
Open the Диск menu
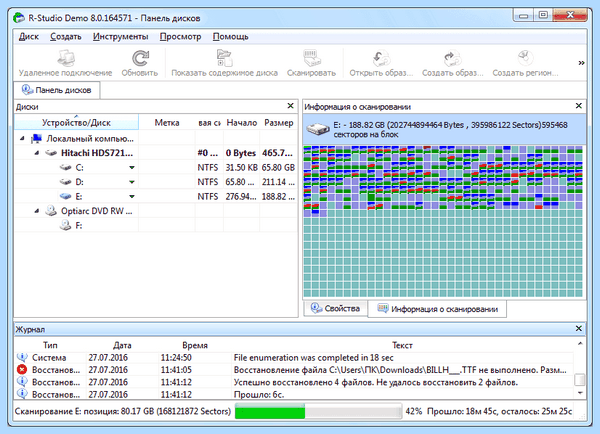(29, 36)
